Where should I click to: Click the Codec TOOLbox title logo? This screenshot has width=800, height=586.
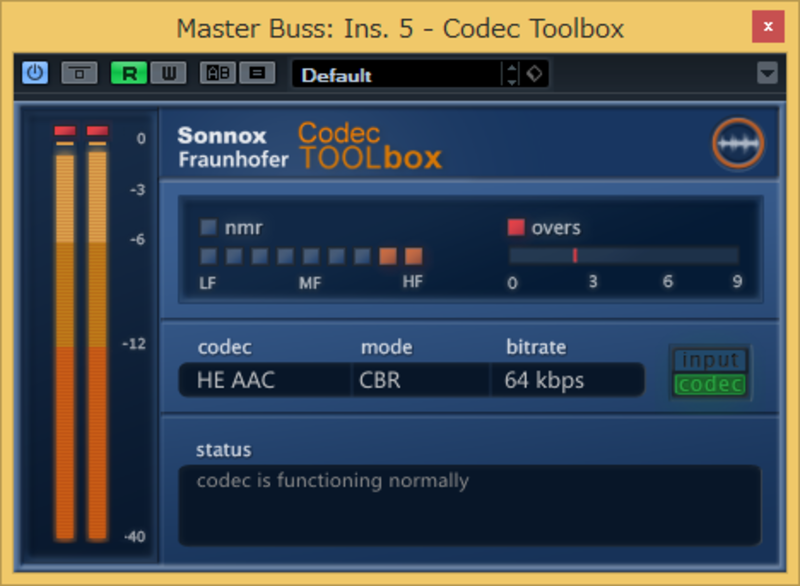pos(370,146)
